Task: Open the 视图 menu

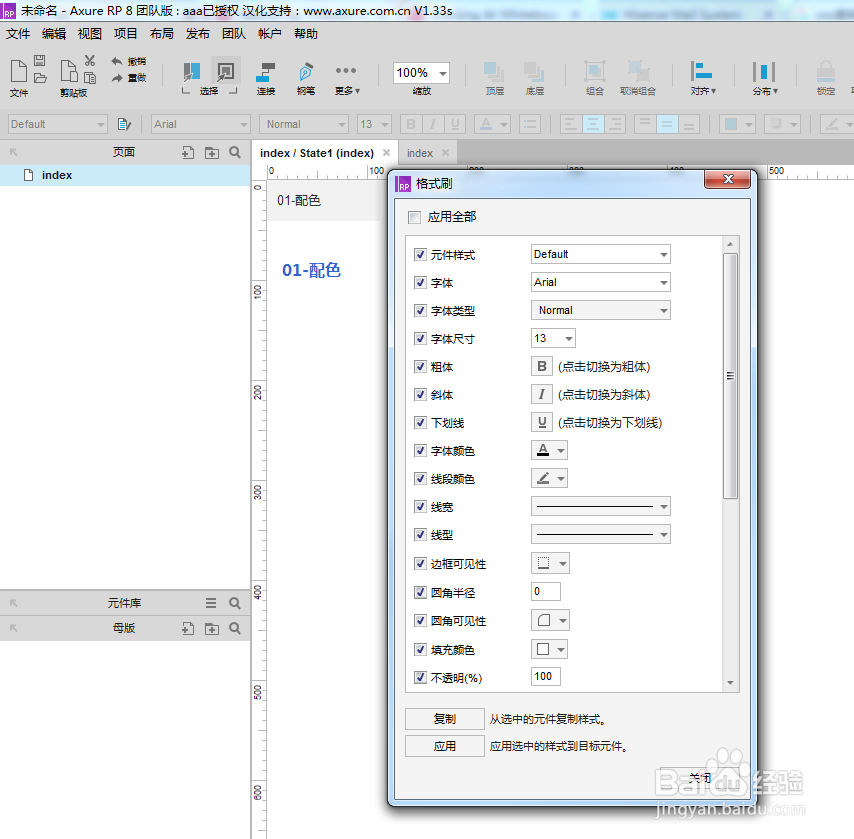Action: (x=89, y=34)
